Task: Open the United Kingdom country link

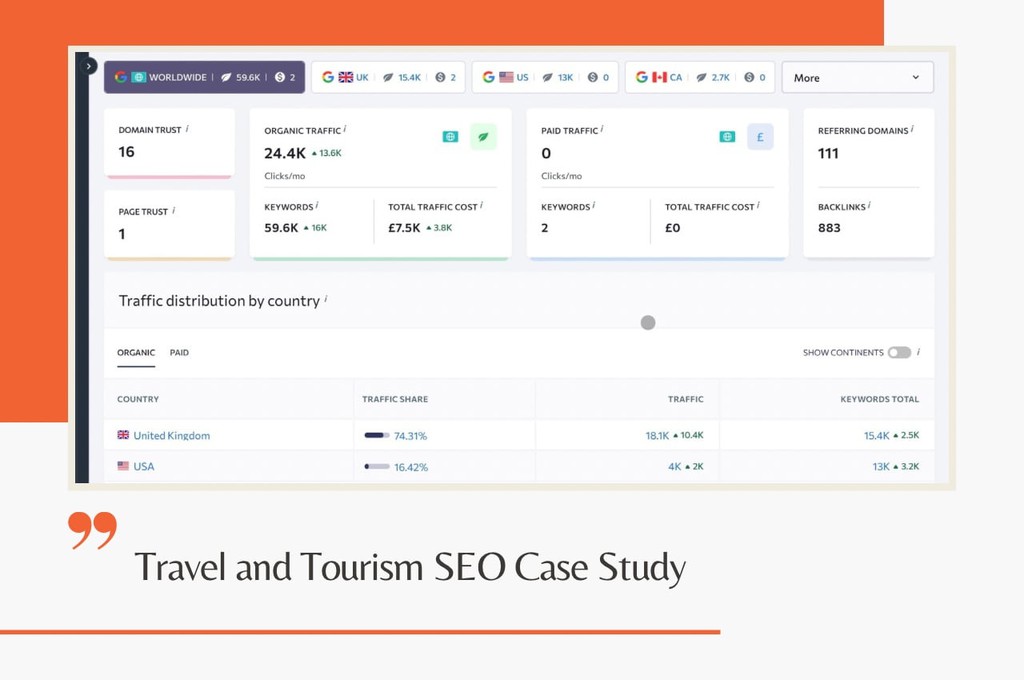Action: point(172,436)
